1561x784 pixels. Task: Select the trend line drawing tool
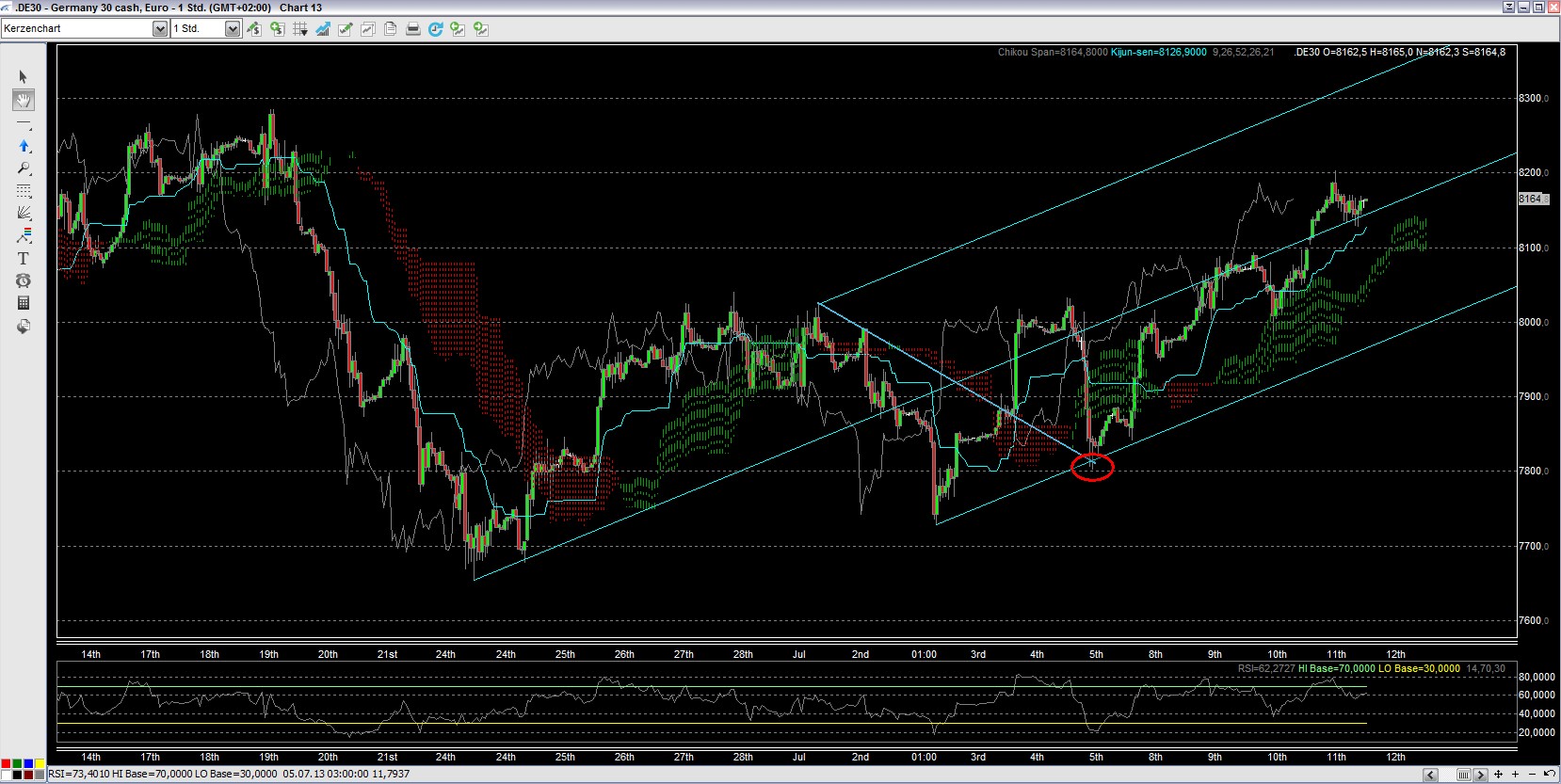click(24, 123)
